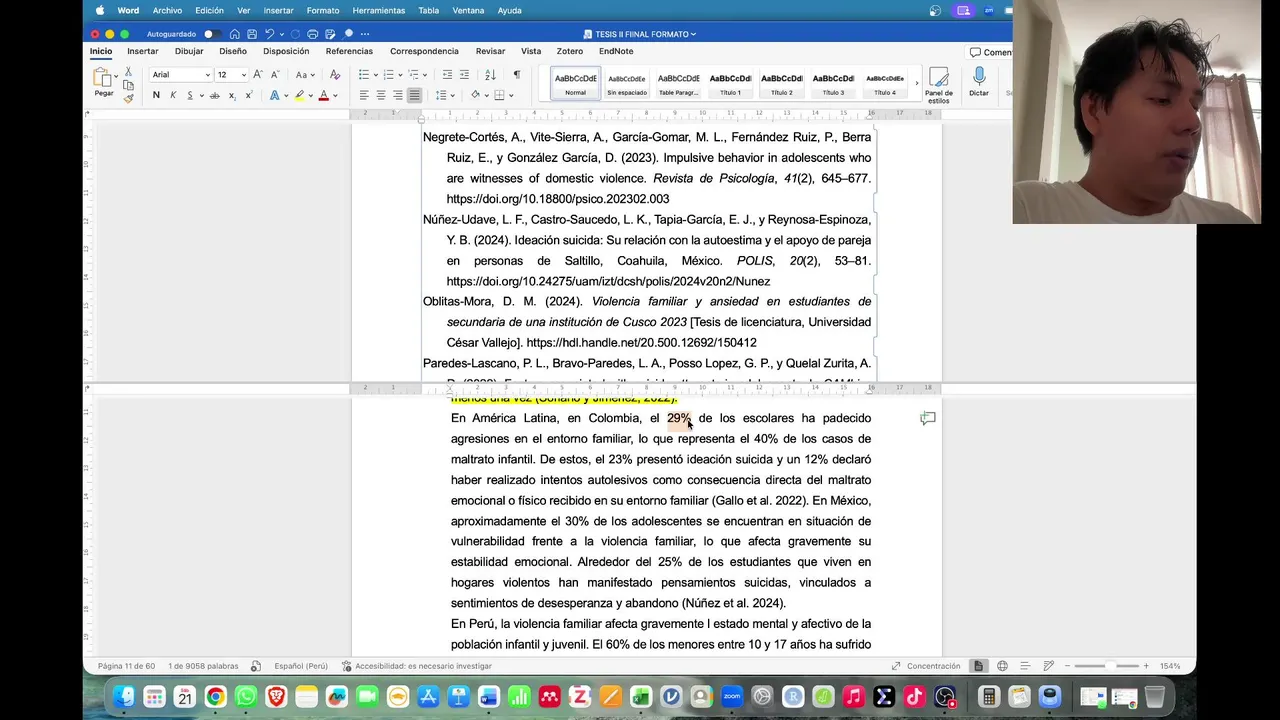
Task: Toggle superscript formatting
Action: pyautogui.click(x=248, y=95)
